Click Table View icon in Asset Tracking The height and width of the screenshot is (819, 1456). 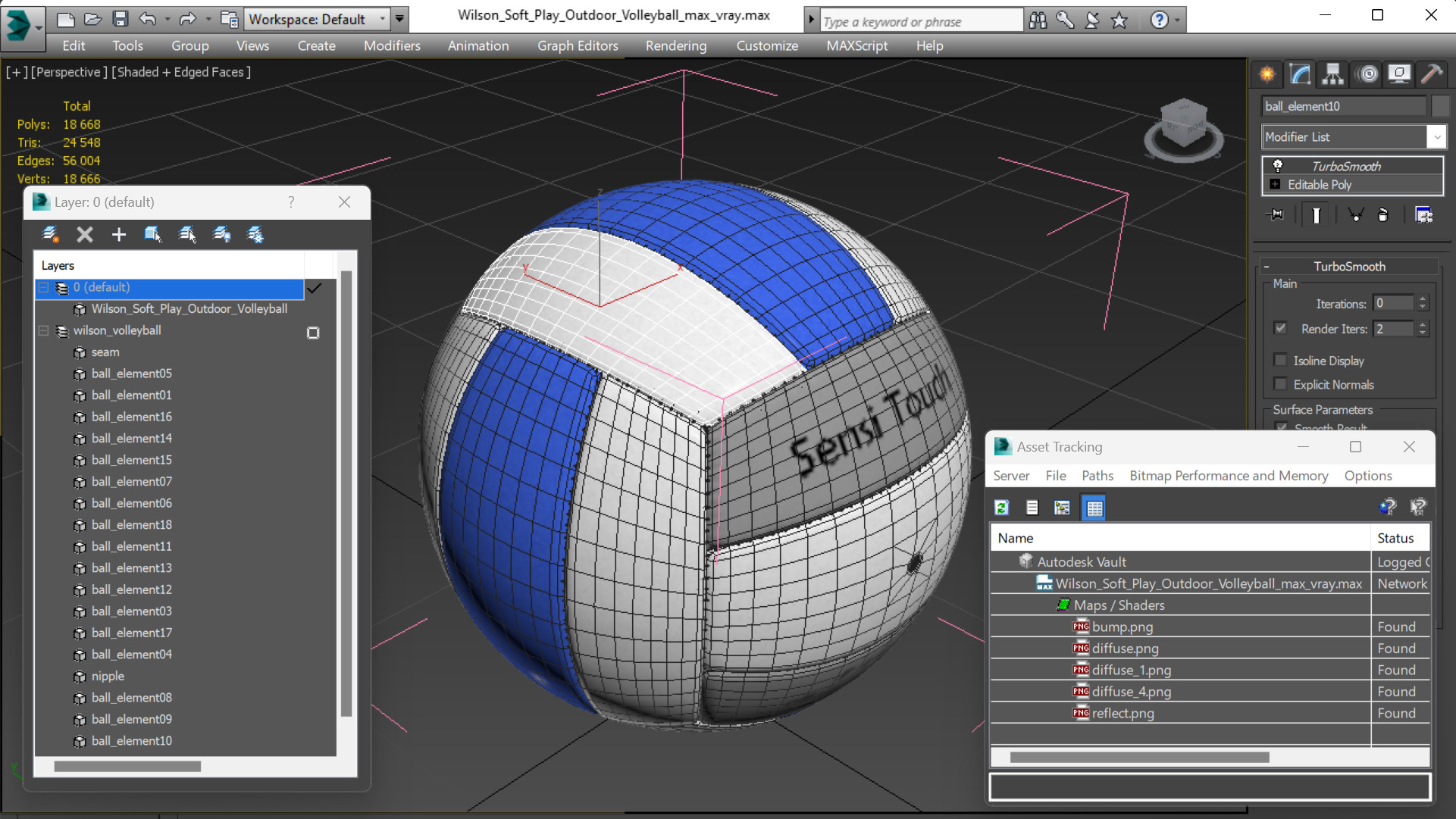pyautogui.click(x=1094, y=508)
